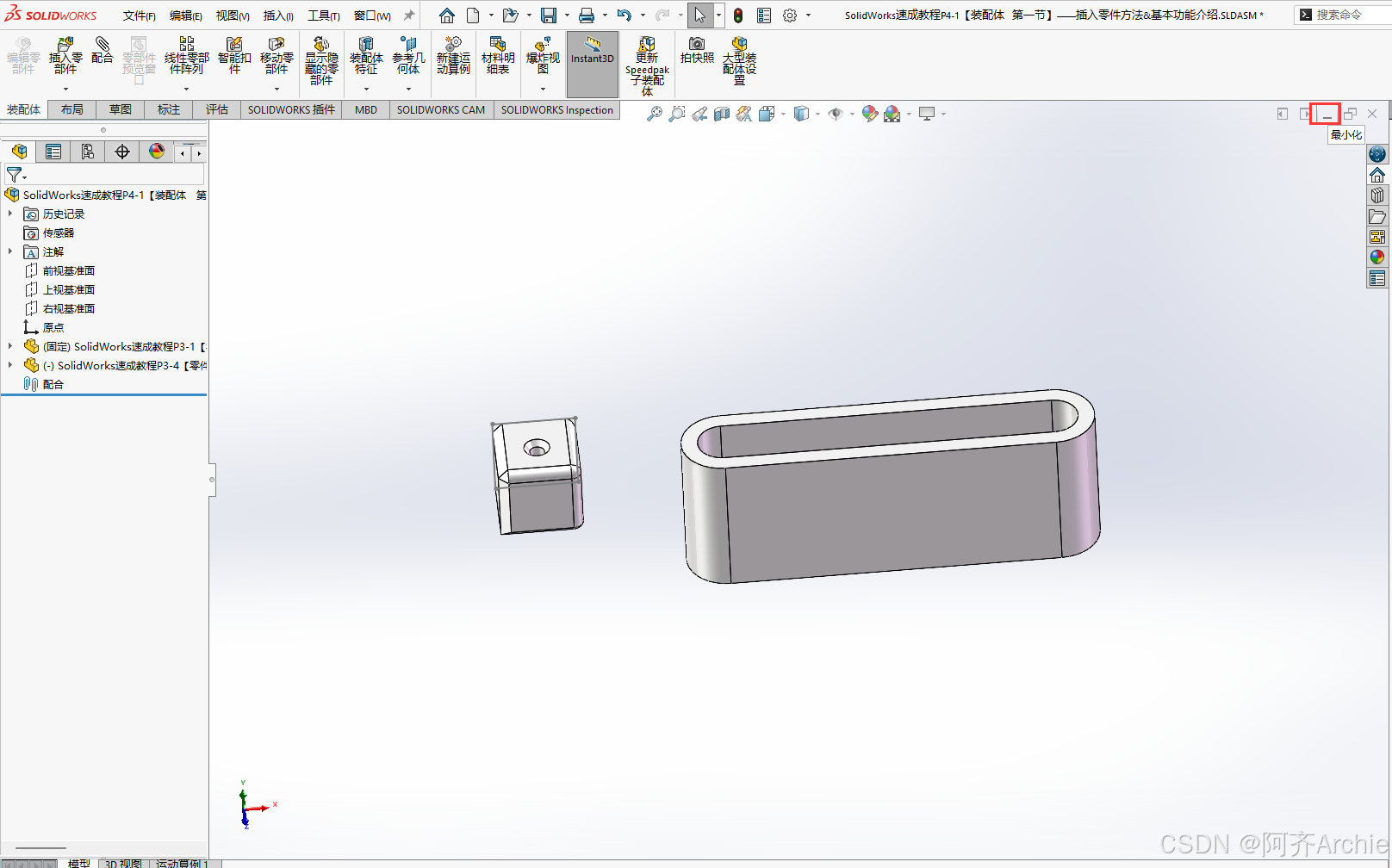Open the 工具(T) menu
The image size is (1392, 868).
[324, 15]
